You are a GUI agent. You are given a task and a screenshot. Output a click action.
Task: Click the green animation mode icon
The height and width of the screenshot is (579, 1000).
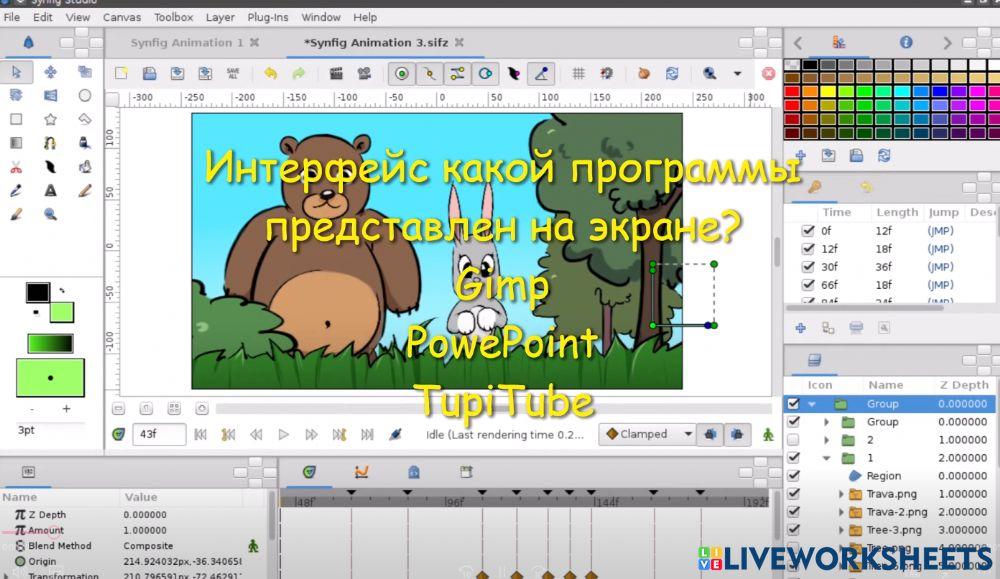(x=768, y=435)
